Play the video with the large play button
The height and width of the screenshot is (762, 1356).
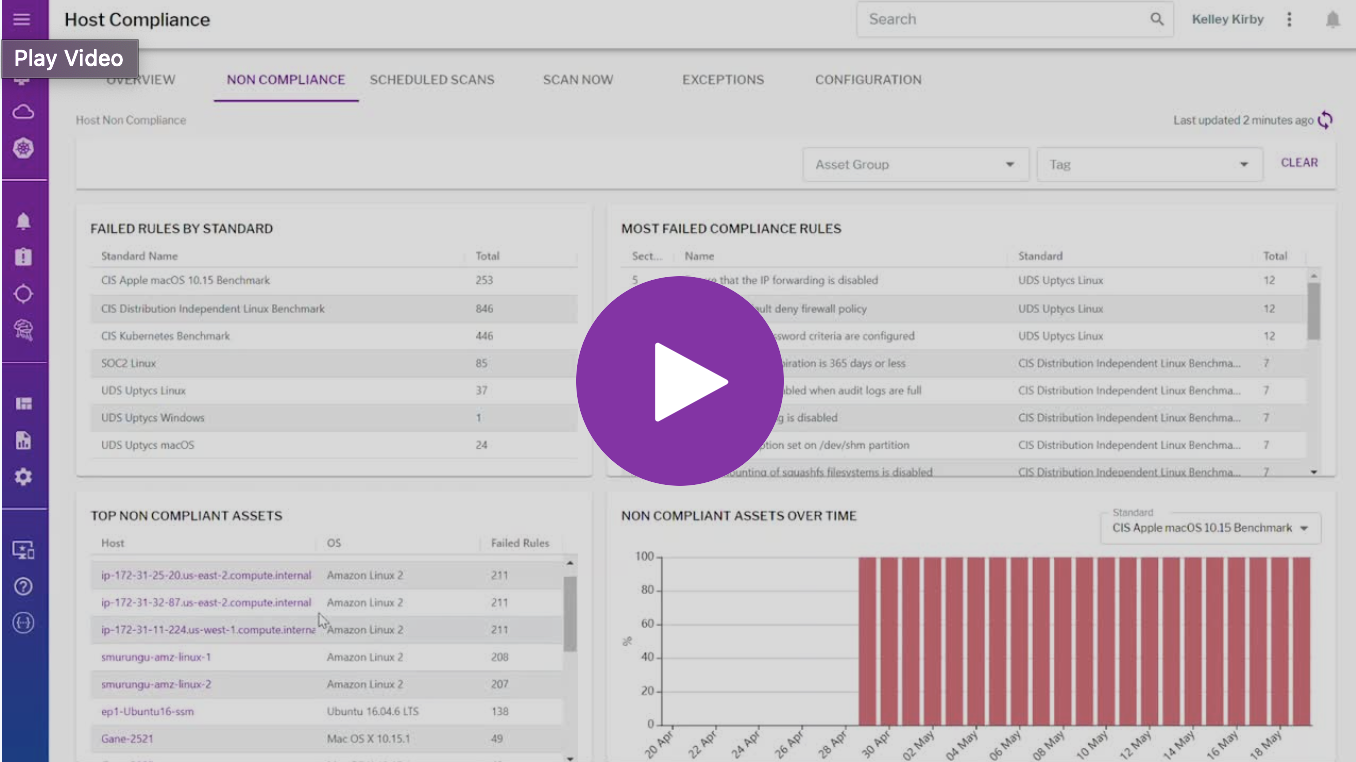coord(681,381)
